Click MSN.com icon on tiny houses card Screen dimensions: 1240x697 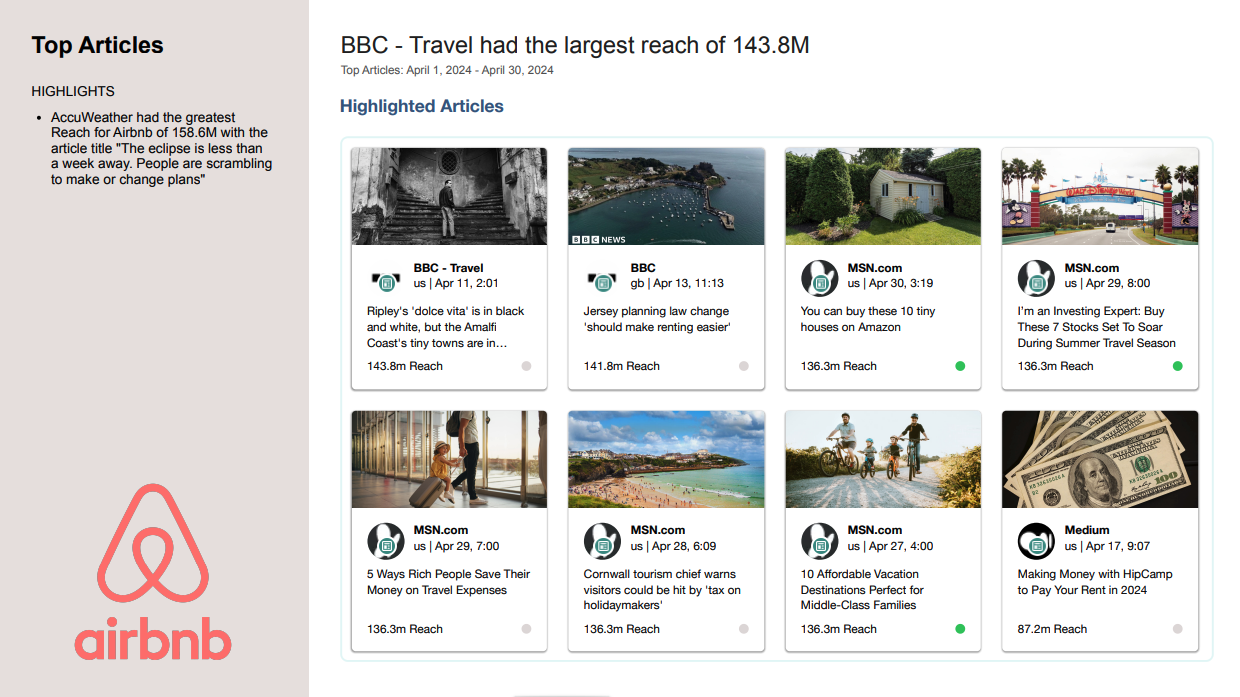819,278
